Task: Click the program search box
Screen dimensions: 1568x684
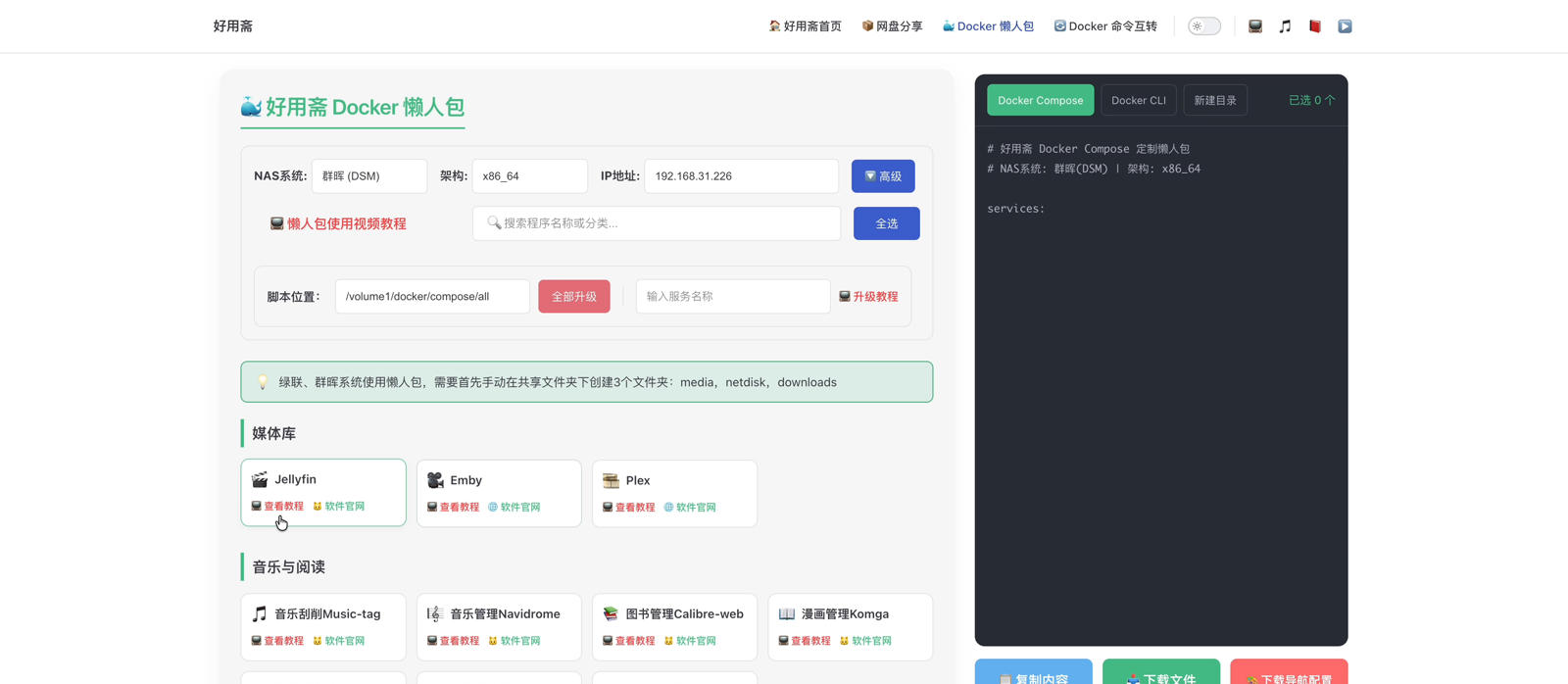Action: pyautogui.click(x=657, y=223)
